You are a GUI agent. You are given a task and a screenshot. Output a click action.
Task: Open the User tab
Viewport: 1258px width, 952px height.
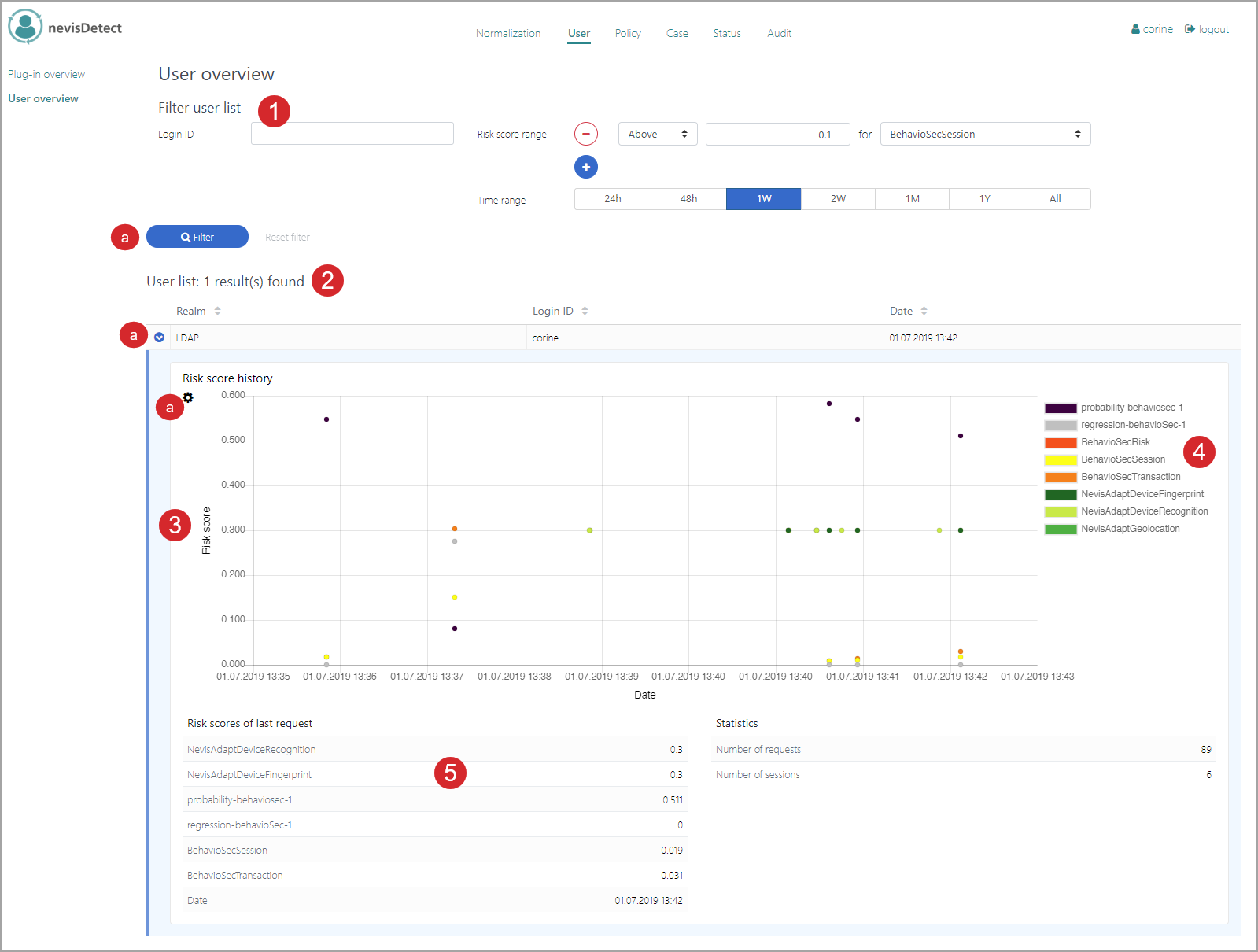[579, 33]
